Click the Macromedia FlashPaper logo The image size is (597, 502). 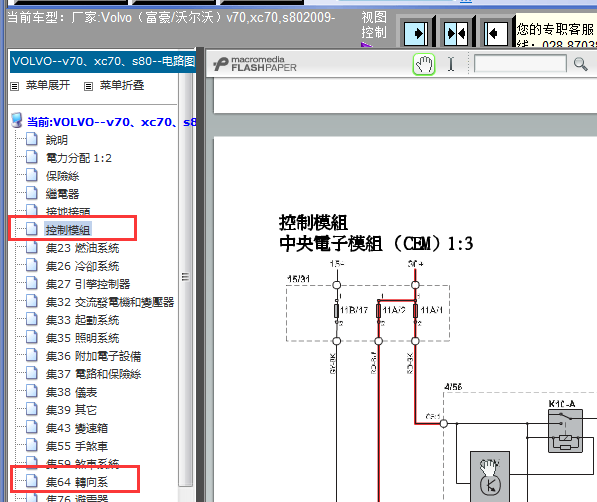click(255, 64)
